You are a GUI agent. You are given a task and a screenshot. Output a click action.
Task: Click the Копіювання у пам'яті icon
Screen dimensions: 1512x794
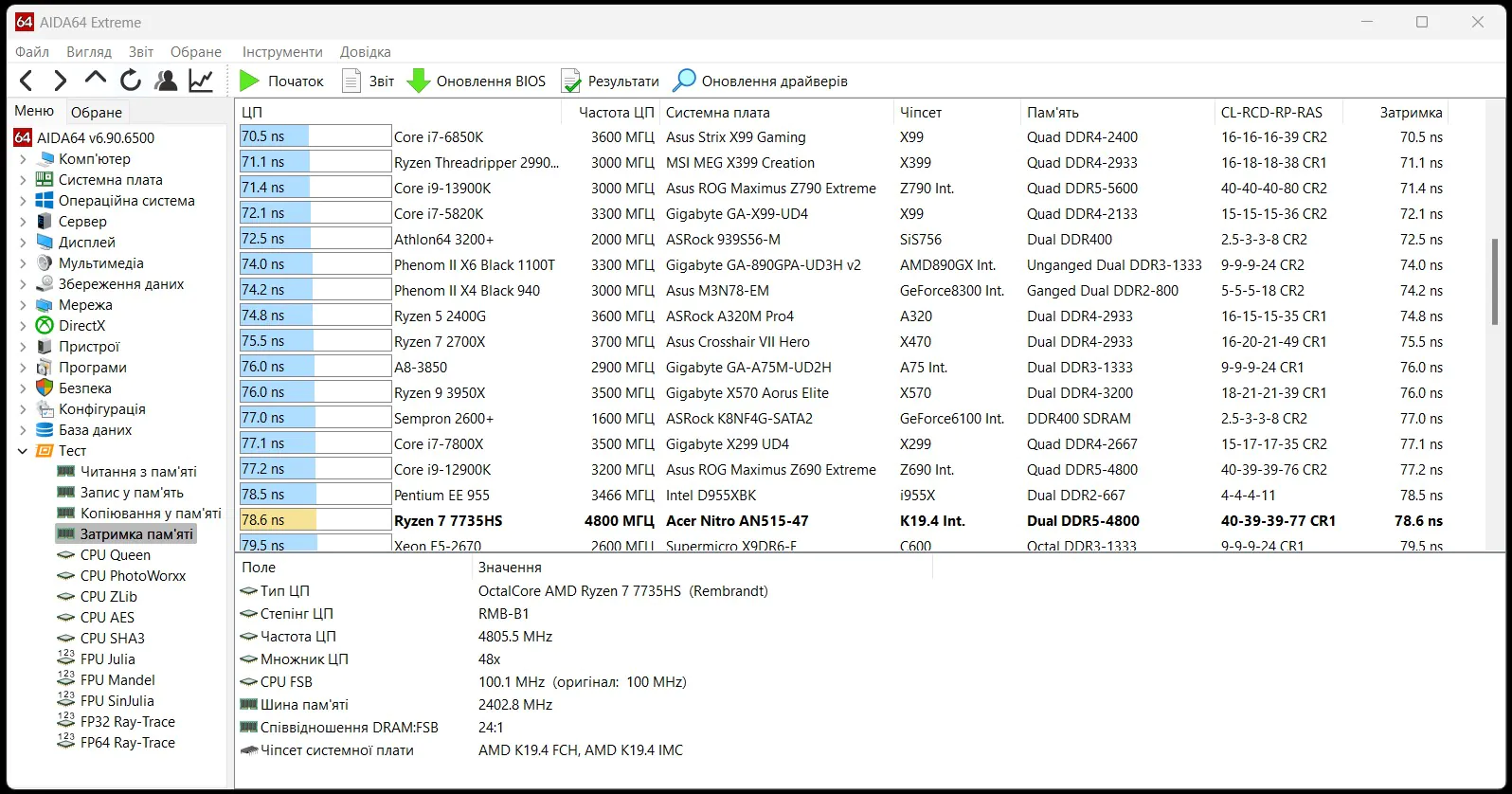pyautogui.click(x=65, y=513)
